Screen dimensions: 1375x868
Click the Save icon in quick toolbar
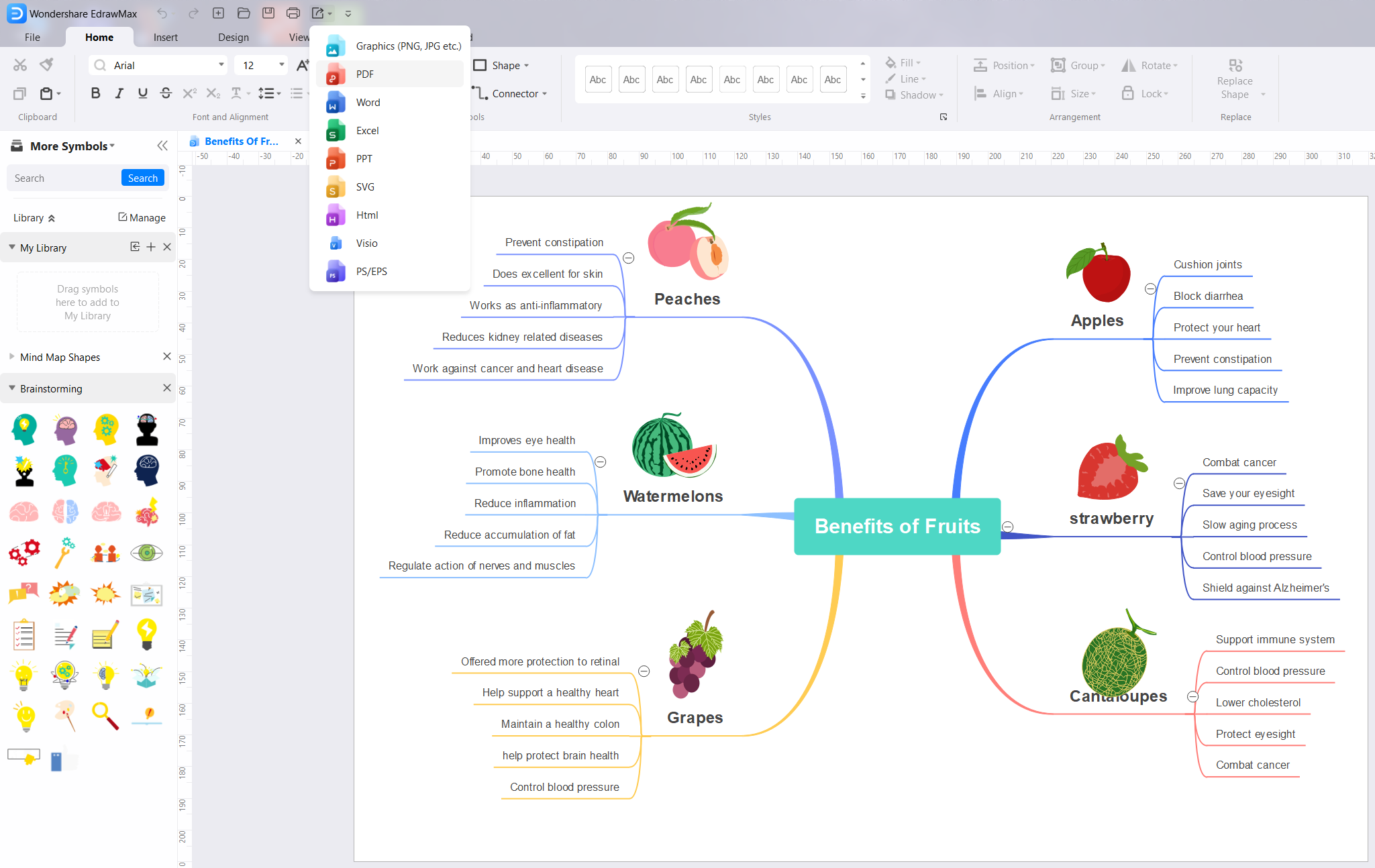pos(268,13)
